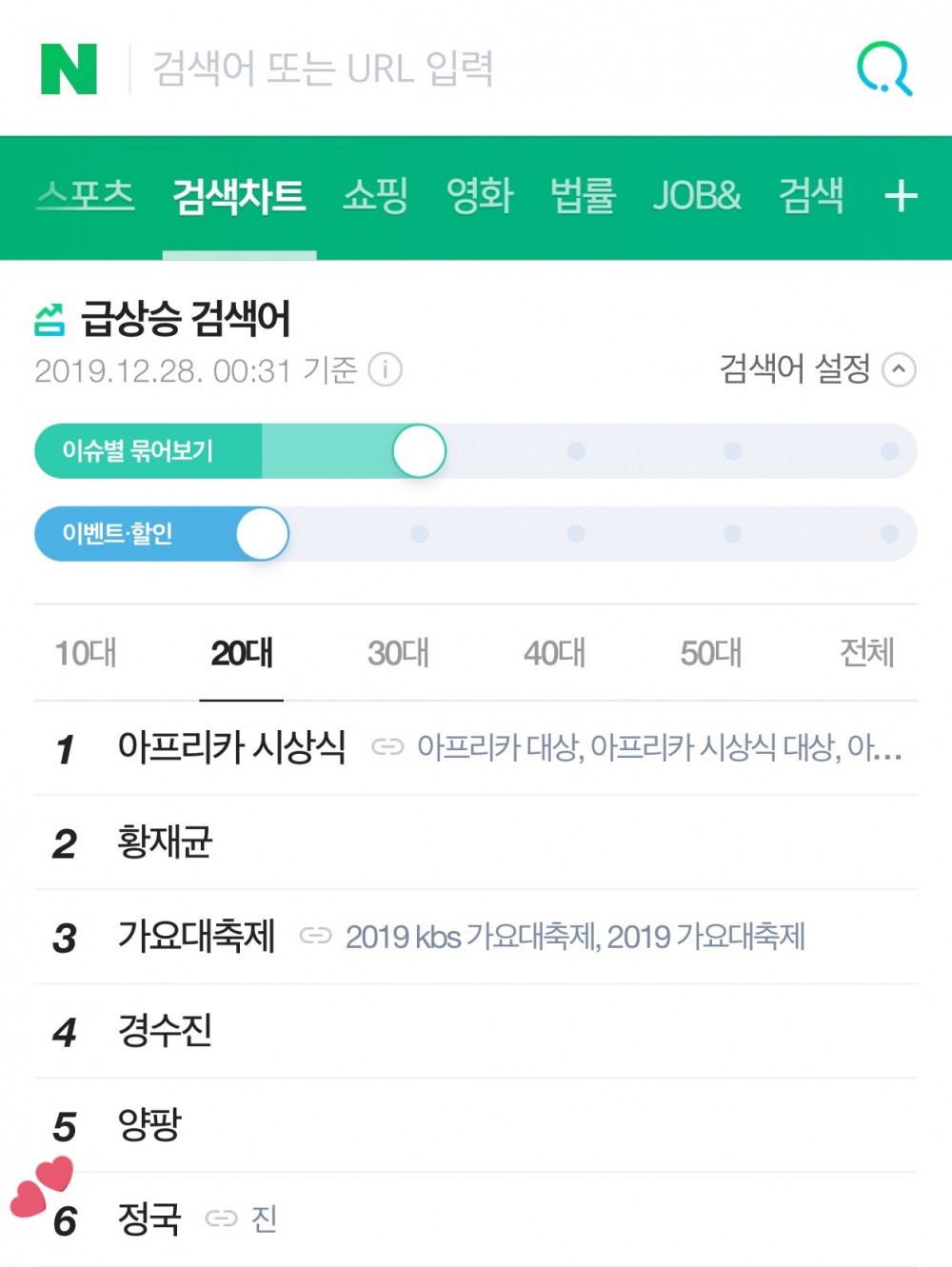Expand related terms ellipsis for 아프리카 시상식
Image resolution: width=952 pixels, height=1267 pixels.
(x=887, y=749)
